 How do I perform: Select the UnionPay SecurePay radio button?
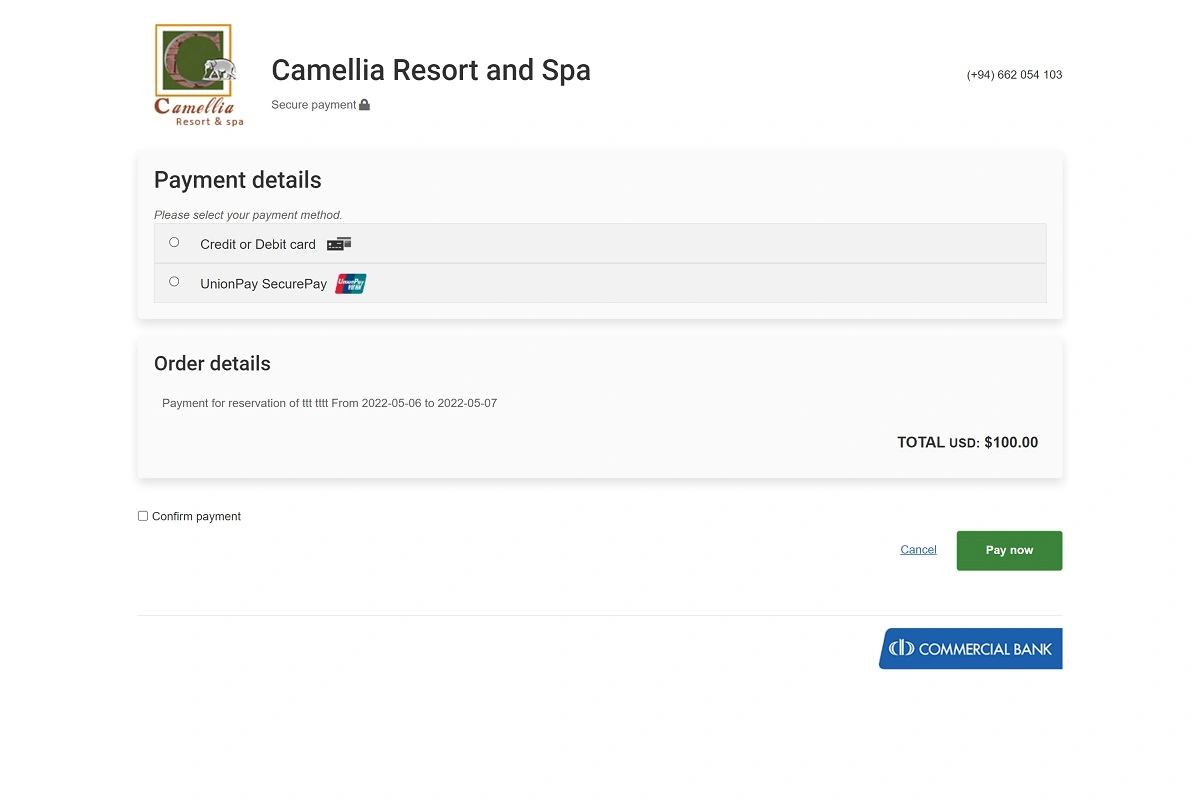point(174,282)
